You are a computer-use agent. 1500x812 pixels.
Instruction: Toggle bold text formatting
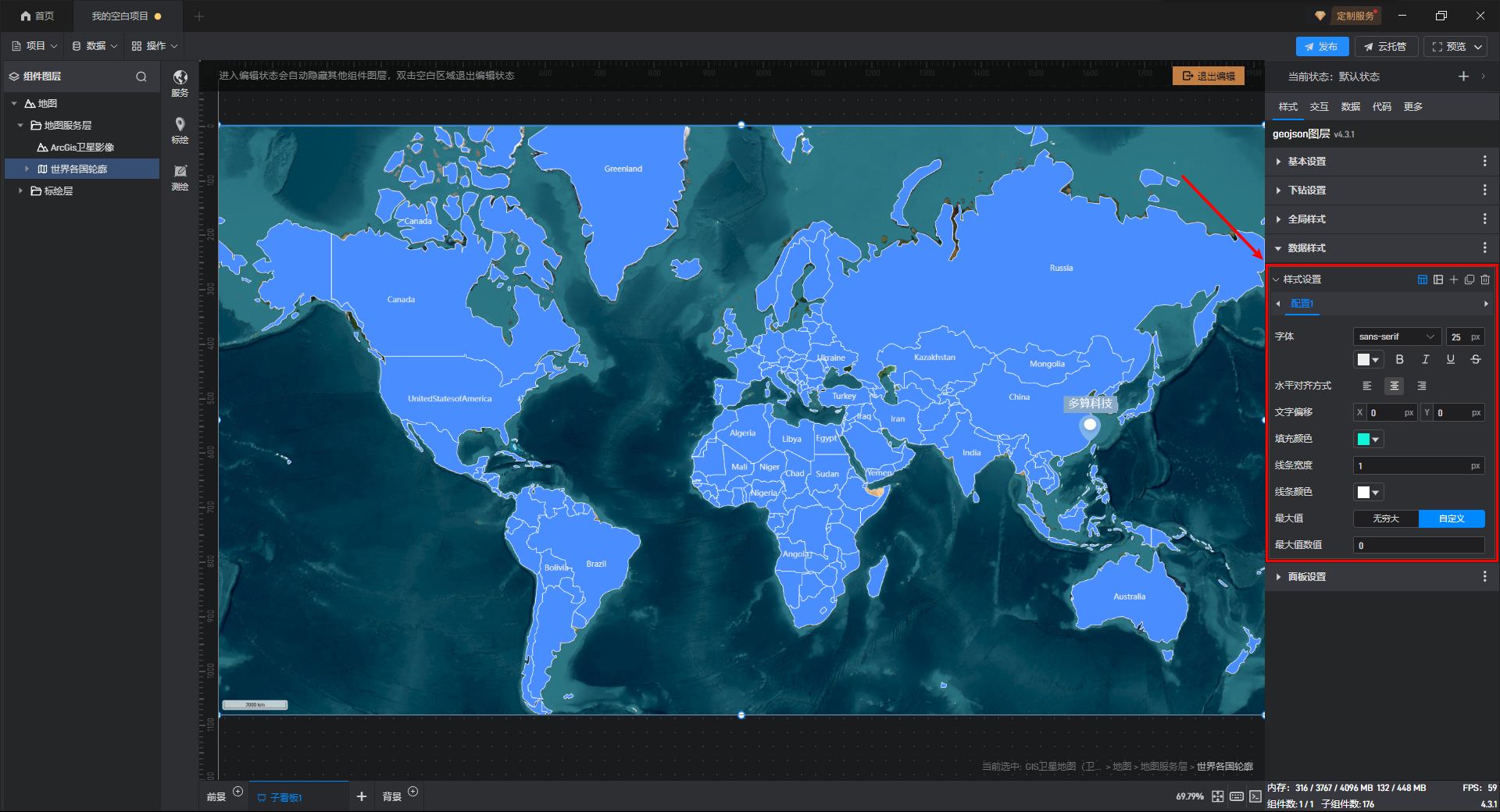1400,359
